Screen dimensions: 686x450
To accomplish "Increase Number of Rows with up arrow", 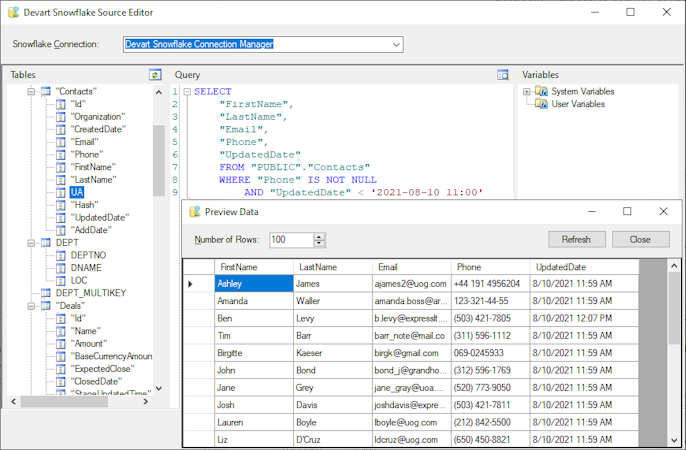I will pyautogui.click(x=319, y=236).
